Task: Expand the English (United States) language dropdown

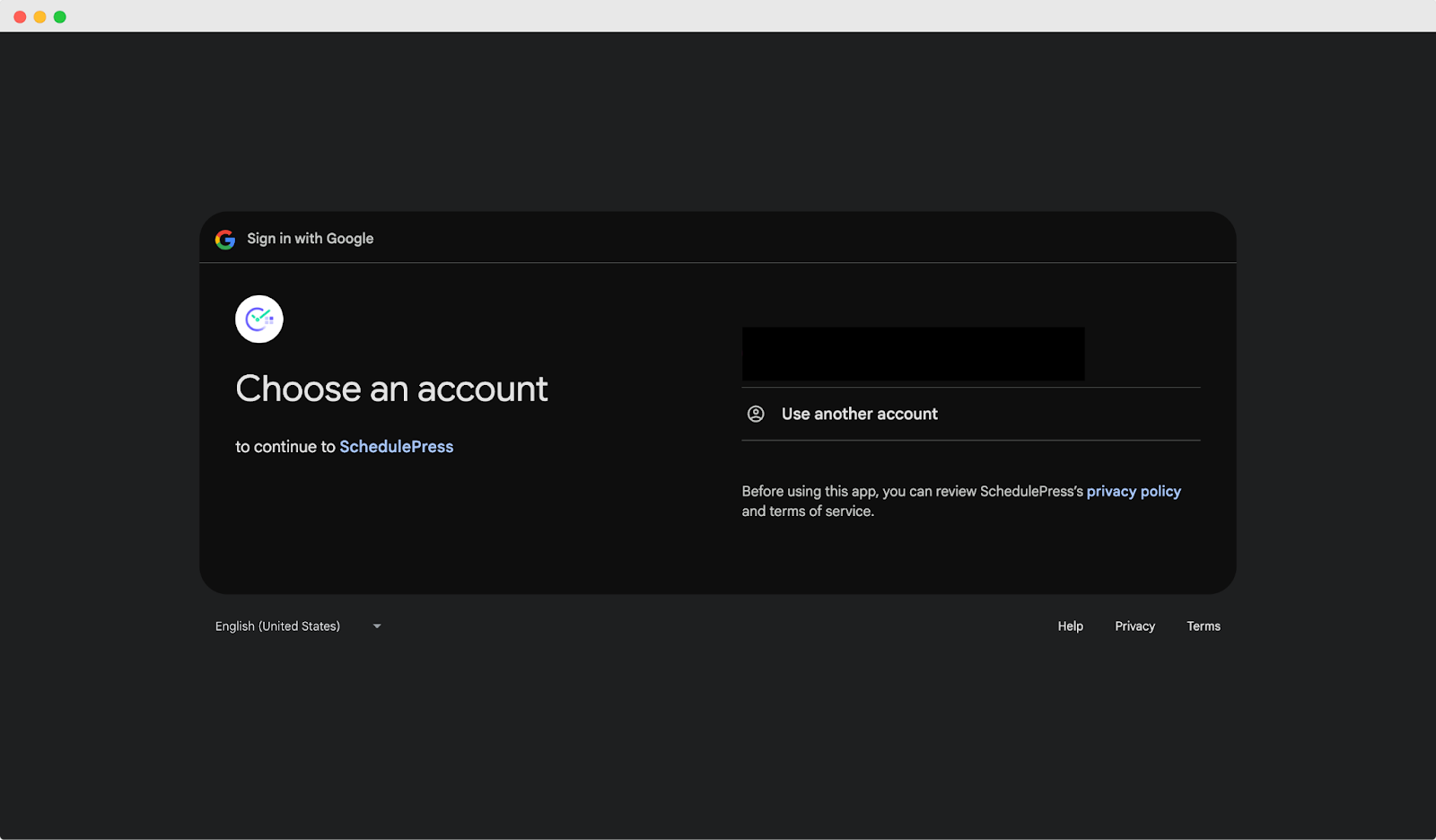Action: tap(298, 626)
